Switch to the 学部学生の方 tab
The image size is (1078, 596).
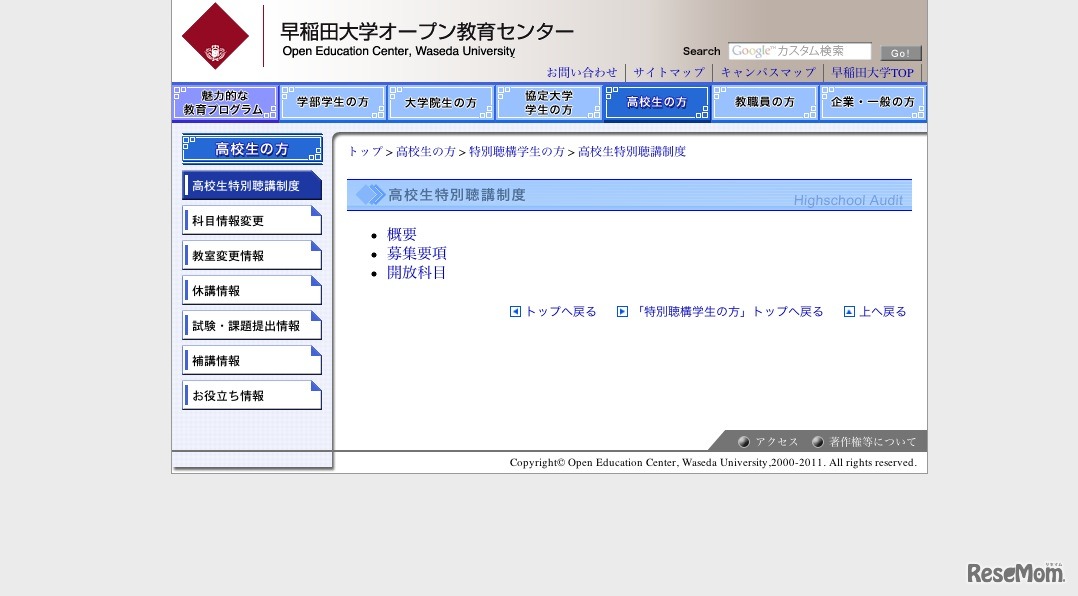pyautogui.click(x=333, y=102)
